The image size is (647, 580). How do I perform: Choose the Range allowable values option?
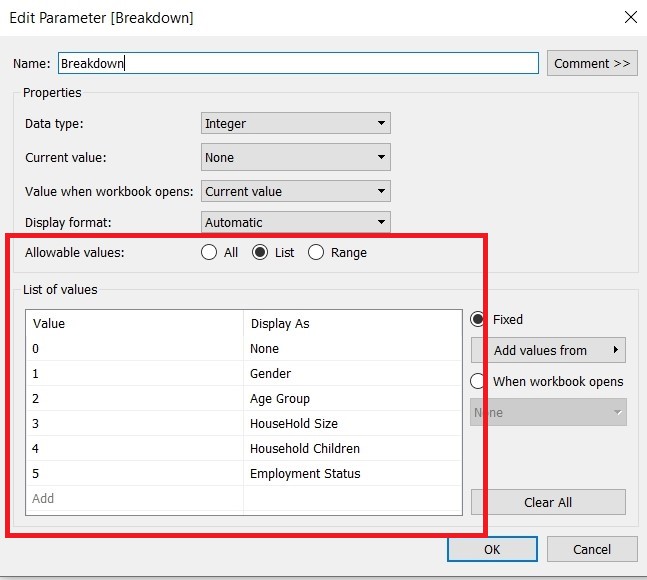click(317, 253)
